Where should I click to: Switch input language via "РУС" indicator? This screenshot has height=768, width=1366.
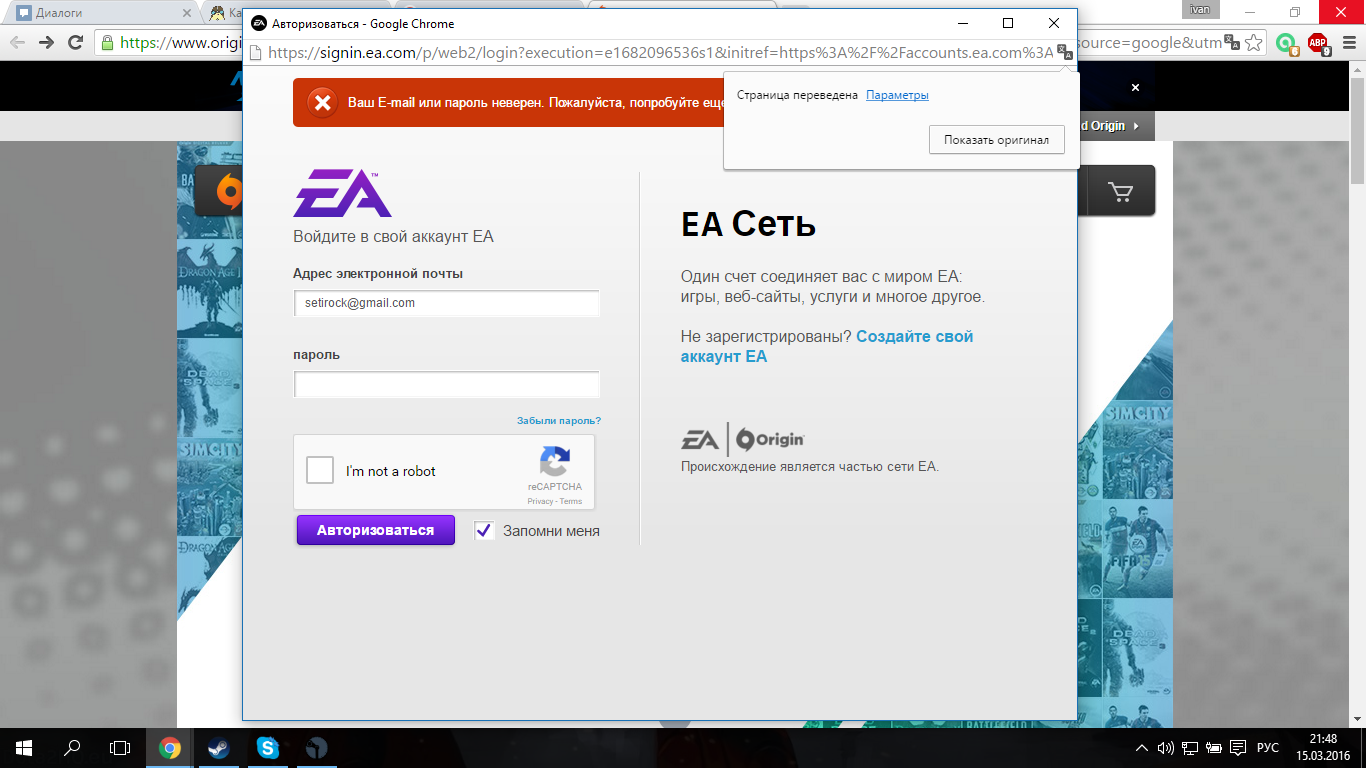[x=1267, y=748]
